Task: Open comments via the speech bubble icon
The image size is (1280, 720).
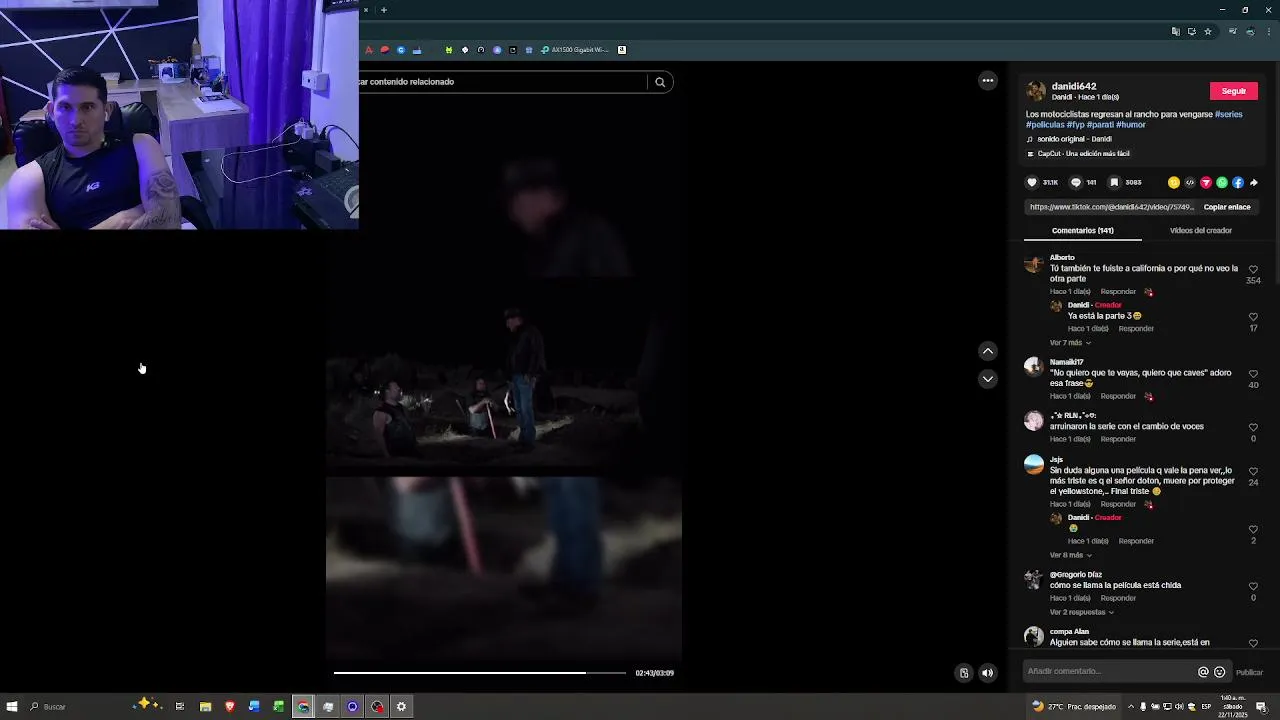Action: click(x=1076, y=183)
